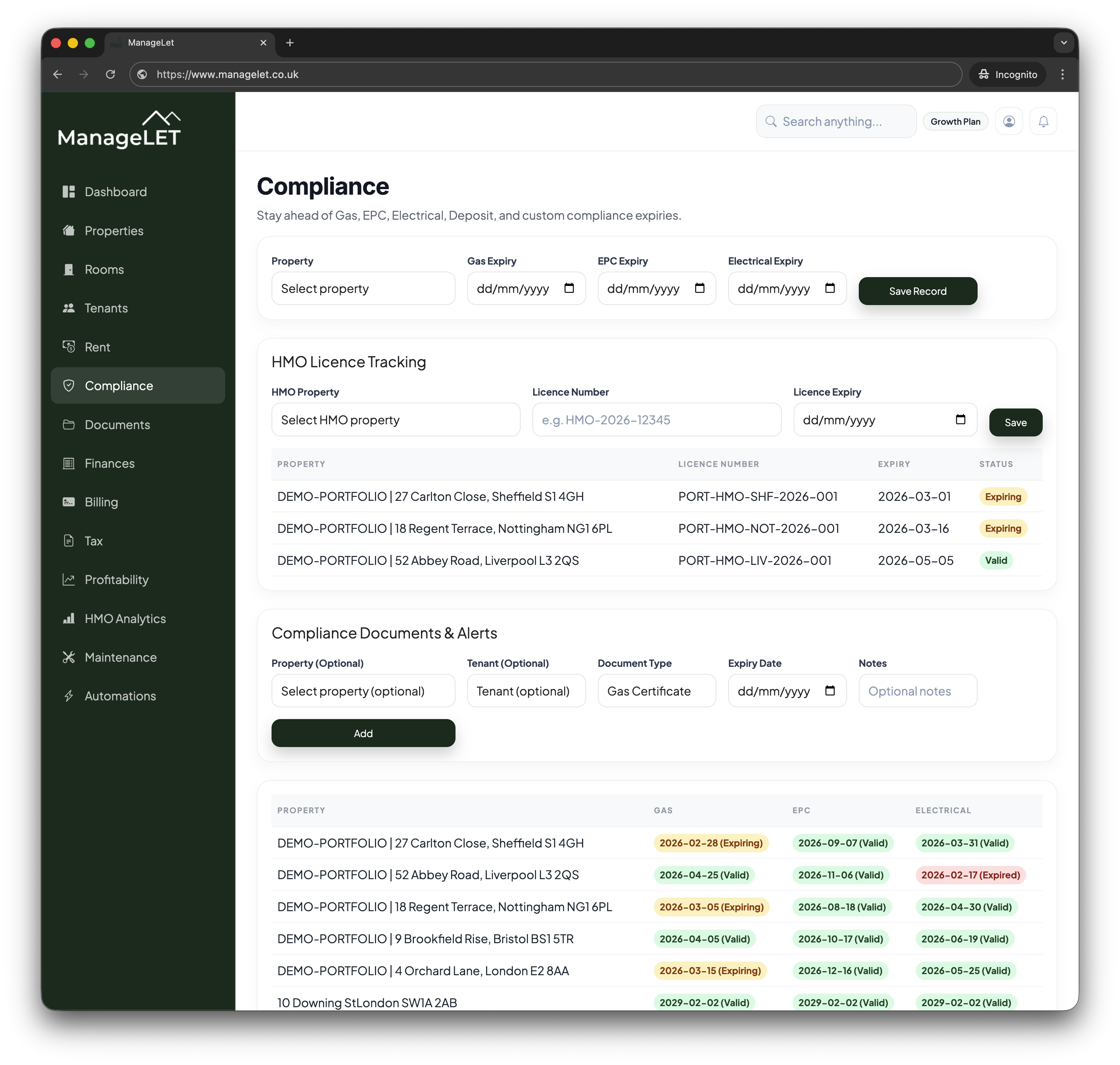This screenshot has width=1120, height=1065.
Task: Select the Finances sidebar icon
Action: coord(69,463)
